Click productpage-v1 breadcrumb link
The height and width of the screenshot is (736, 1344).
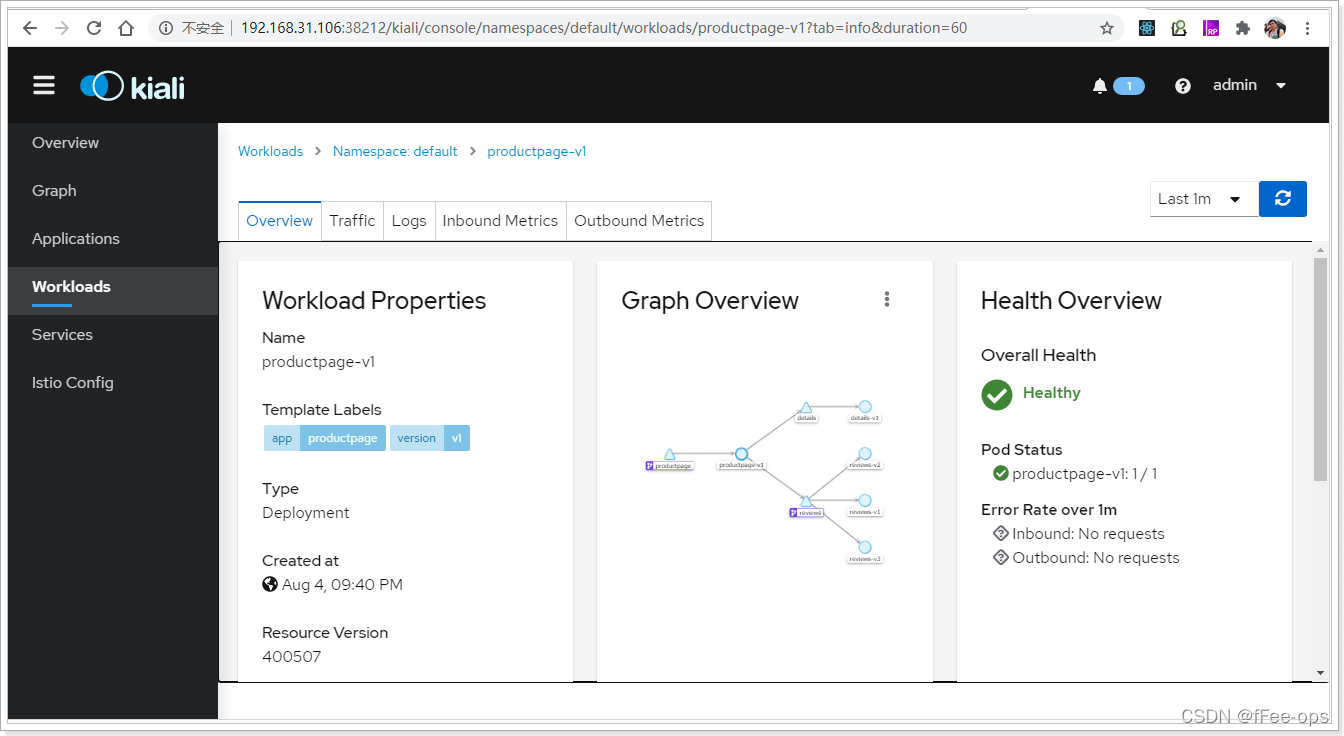click(x=537, y=152)
